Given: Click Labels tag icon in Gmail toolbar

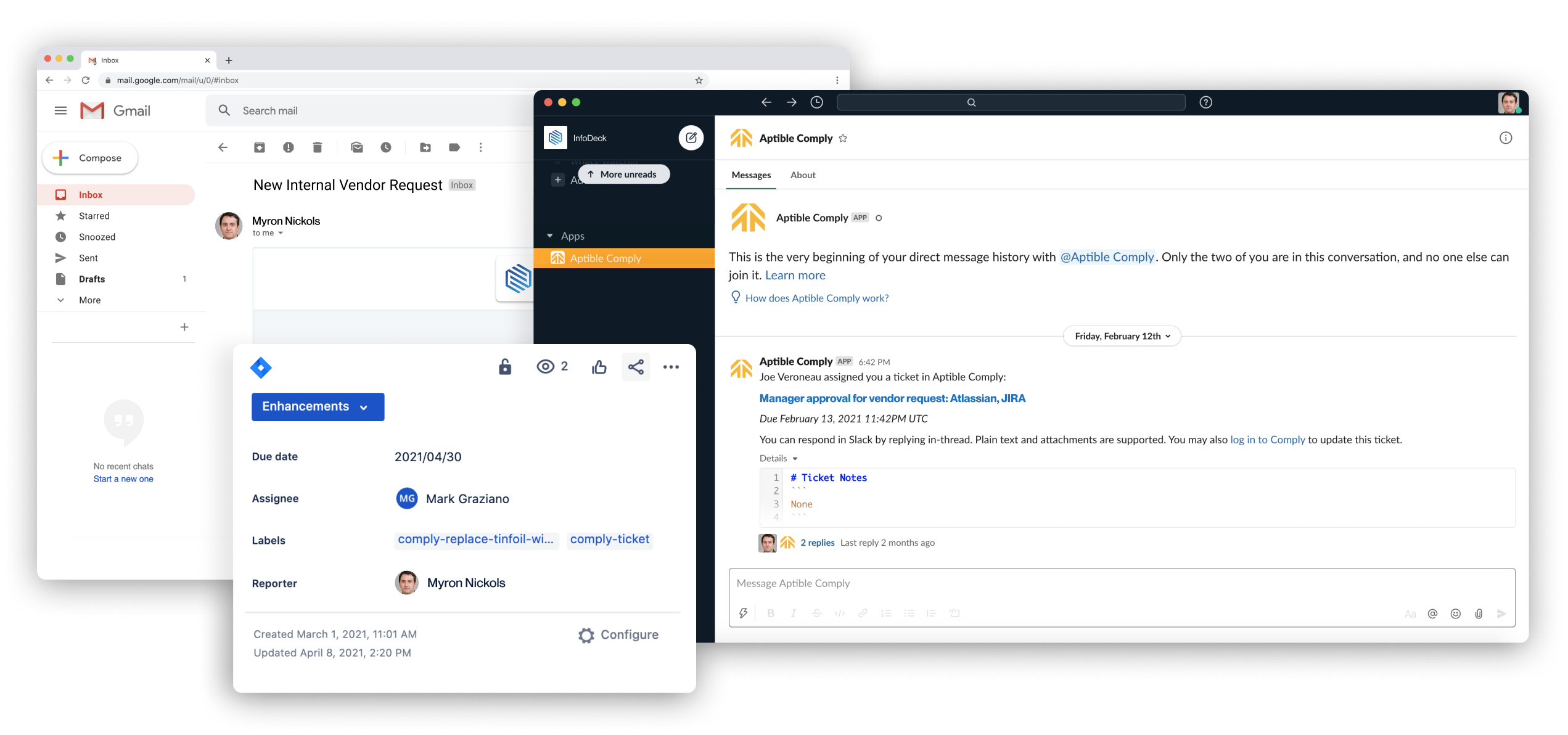Looking at the screenshot, I should pos(454,147).
